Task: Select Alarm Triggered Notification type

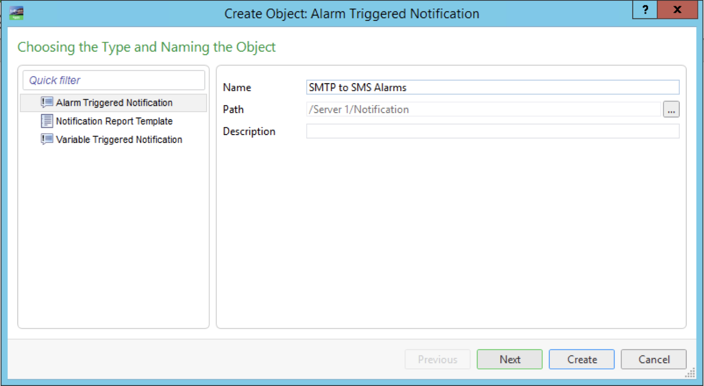Action: point(114,103)
